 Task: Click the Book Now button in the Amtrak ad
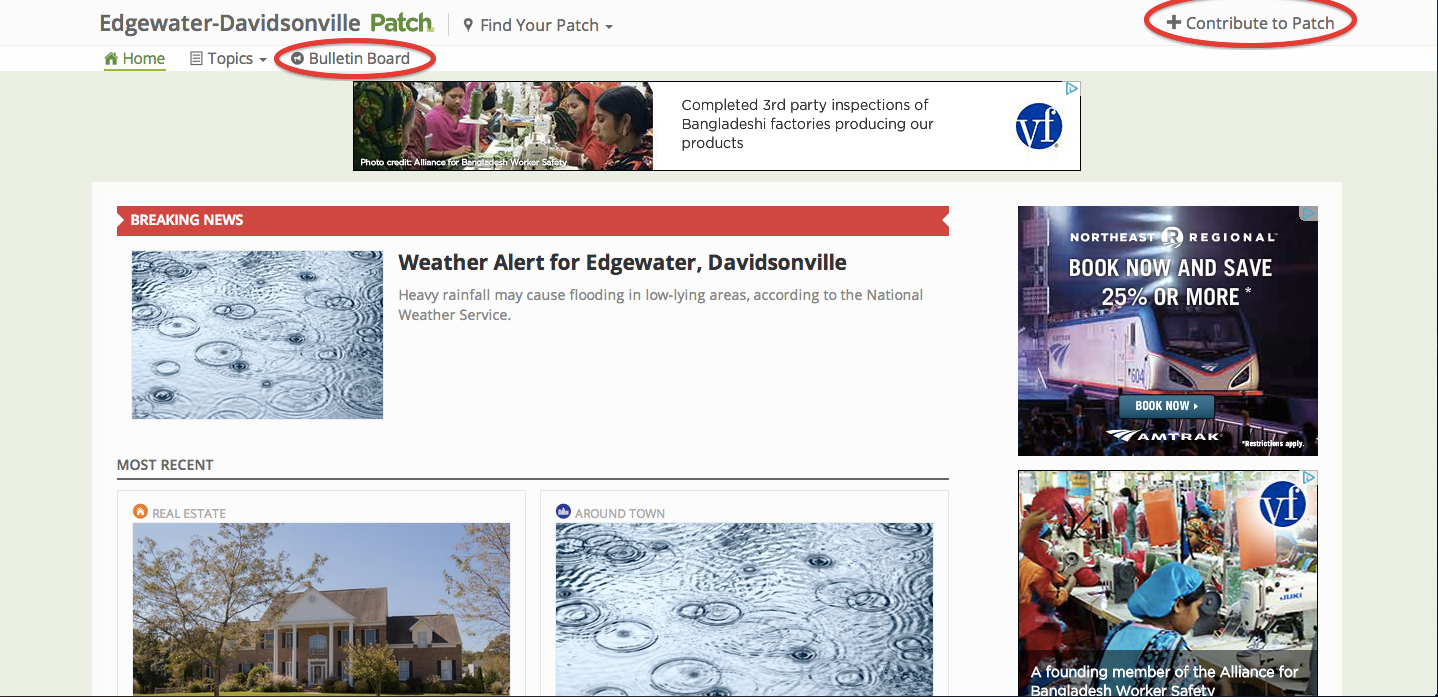click(1166, 406)
